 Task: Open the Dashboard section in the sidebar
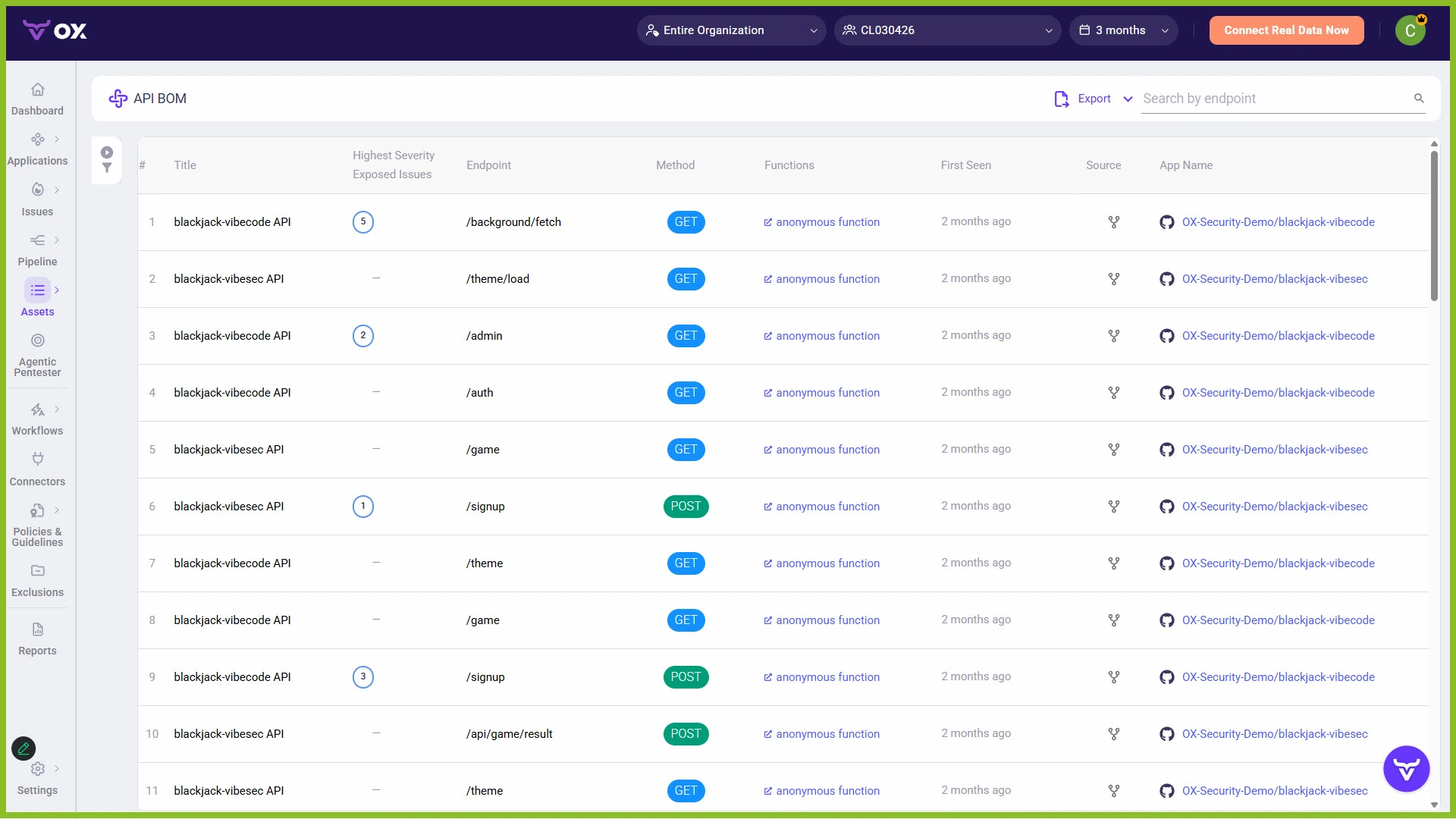(37, 99)
